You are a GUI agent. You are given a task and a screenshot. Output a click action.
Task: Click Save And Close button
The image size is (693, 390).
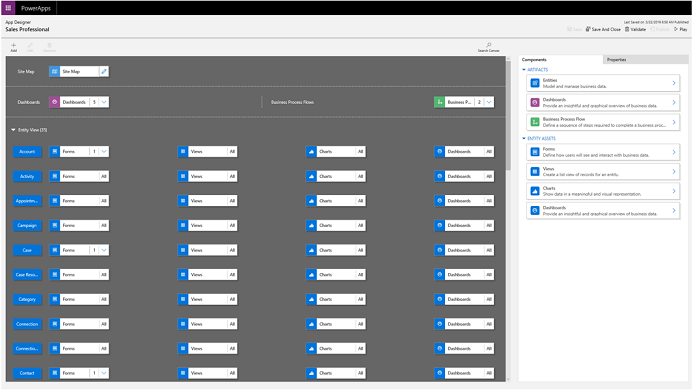tap(603, 29)
